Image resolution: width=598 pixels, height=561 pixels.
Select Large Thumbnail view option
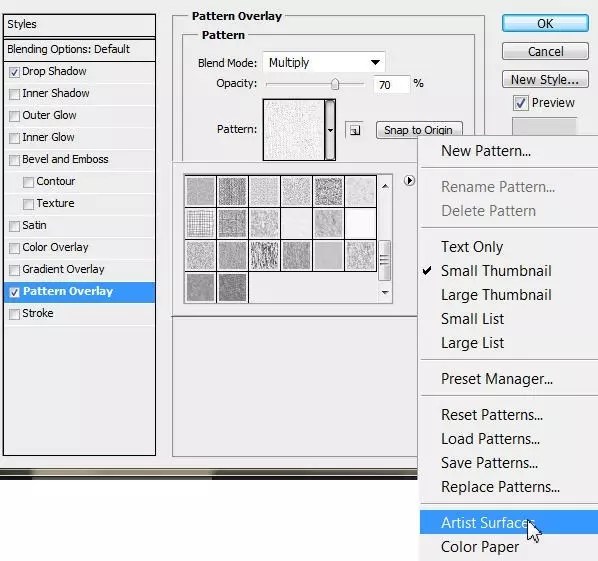pos(496,295)
